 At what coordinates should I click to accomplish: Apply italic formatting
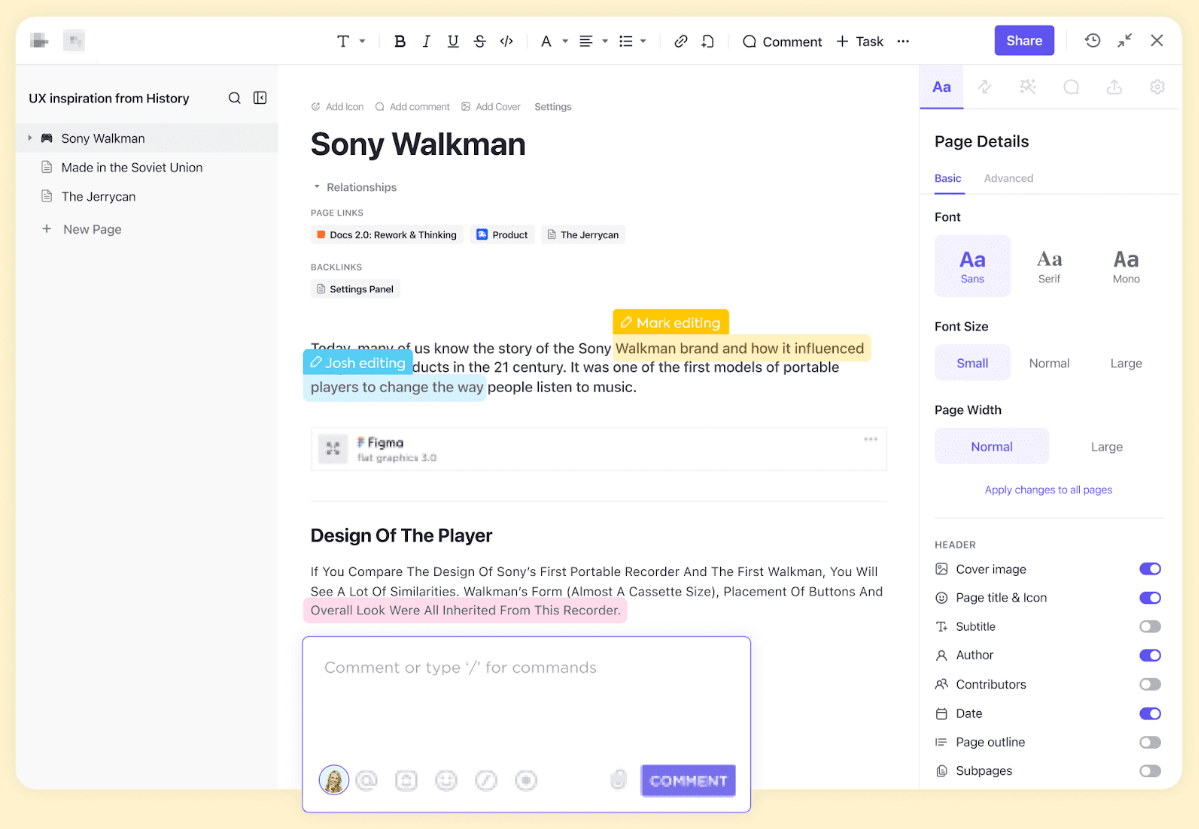[426, 41]
